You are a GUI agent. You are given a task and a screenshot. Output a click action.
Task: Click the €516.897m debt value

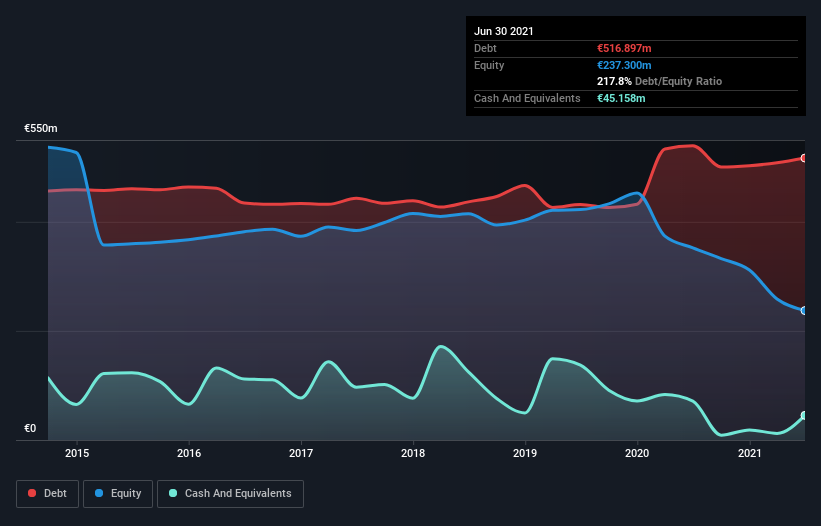click(x=624, y=48)
